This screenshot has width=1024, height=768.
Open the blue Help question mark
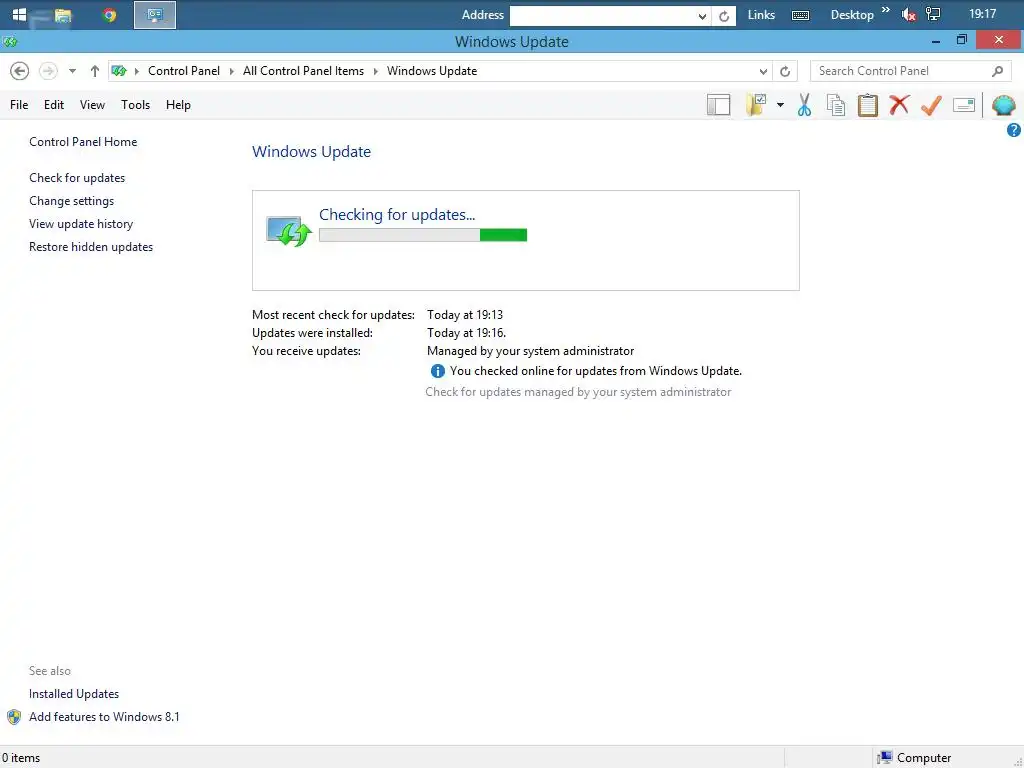tap(1013, 130)
